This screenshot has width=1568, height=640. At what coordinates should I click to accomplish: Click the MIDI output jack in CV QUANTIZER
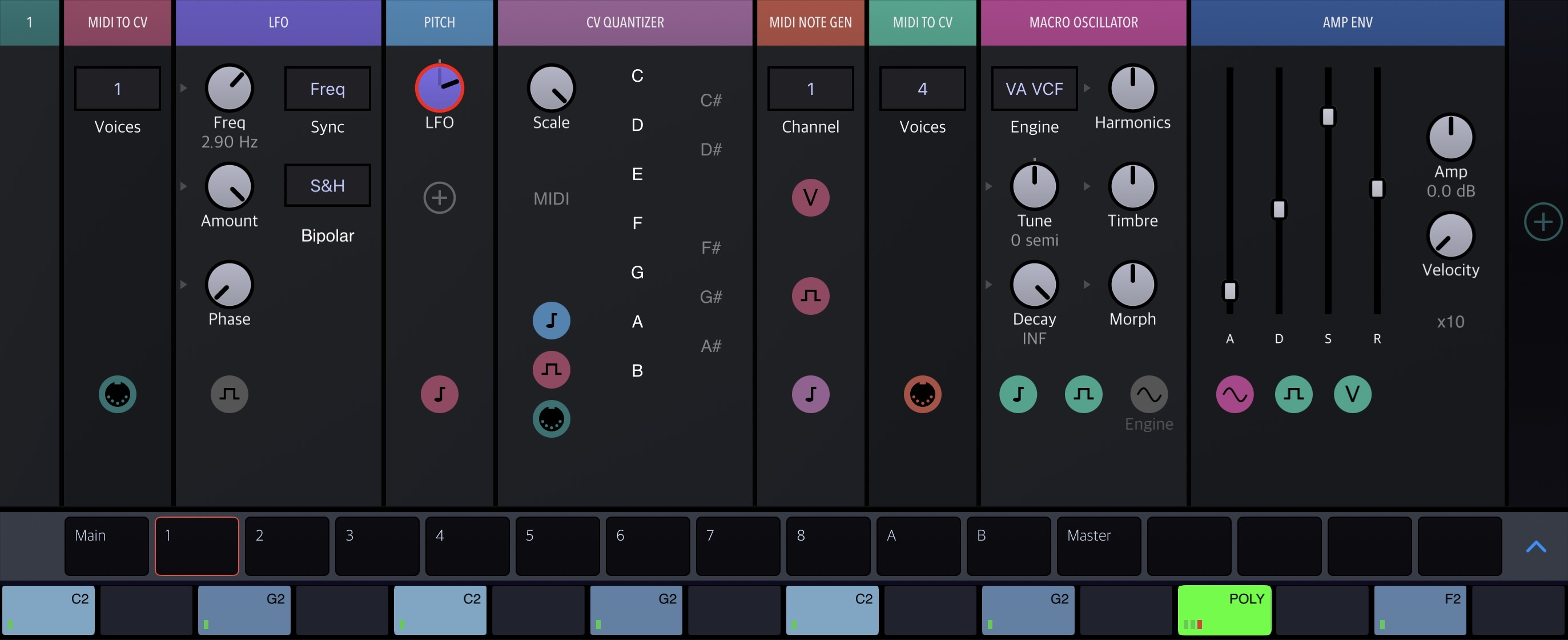[552, 419]
